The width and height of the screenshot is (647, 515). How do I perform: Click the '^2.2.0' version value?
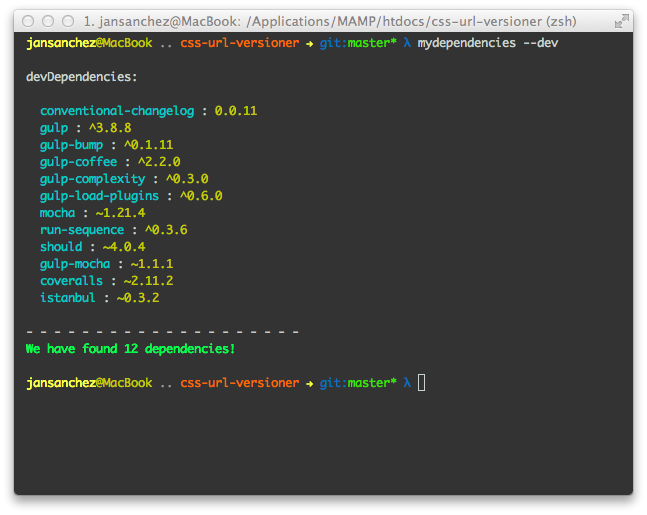pyautogui.click(x=159, y=162)
